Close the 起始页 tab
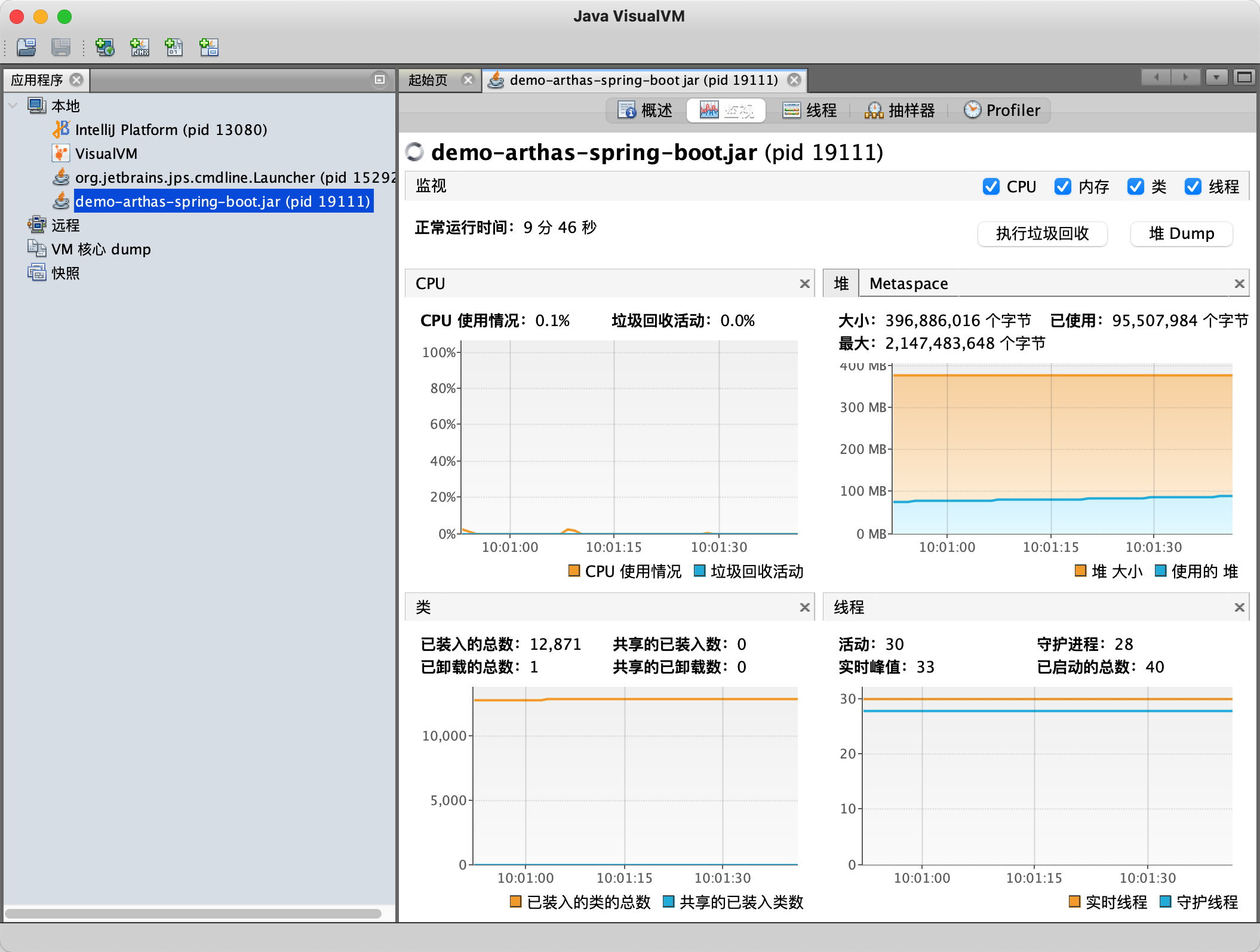Screen dimensions: 1260x952 [468, 79]
